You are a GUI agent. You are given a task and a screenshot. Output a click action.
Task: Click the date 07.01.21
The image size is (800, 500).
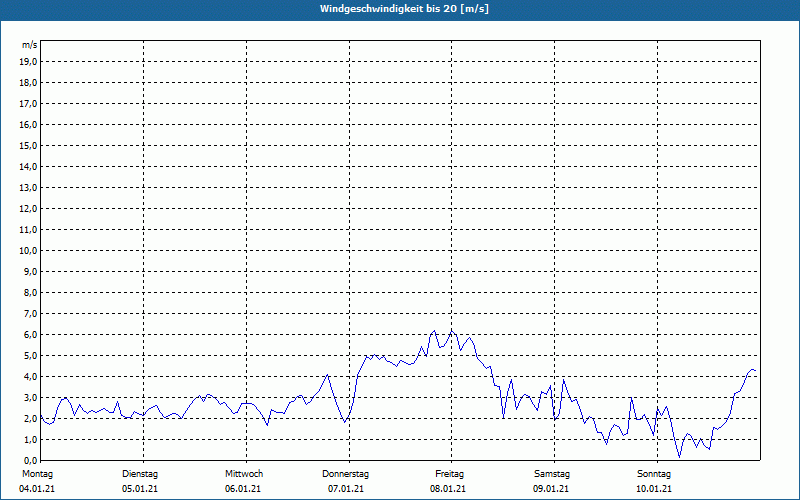[x=346, y=489]
